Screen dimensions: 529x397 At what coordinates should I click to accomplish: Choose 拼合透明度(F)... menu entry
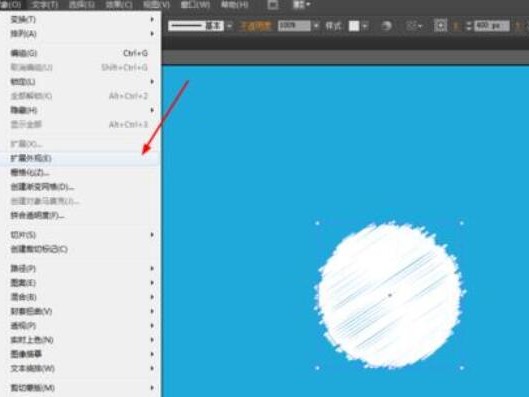click(80, 215)
